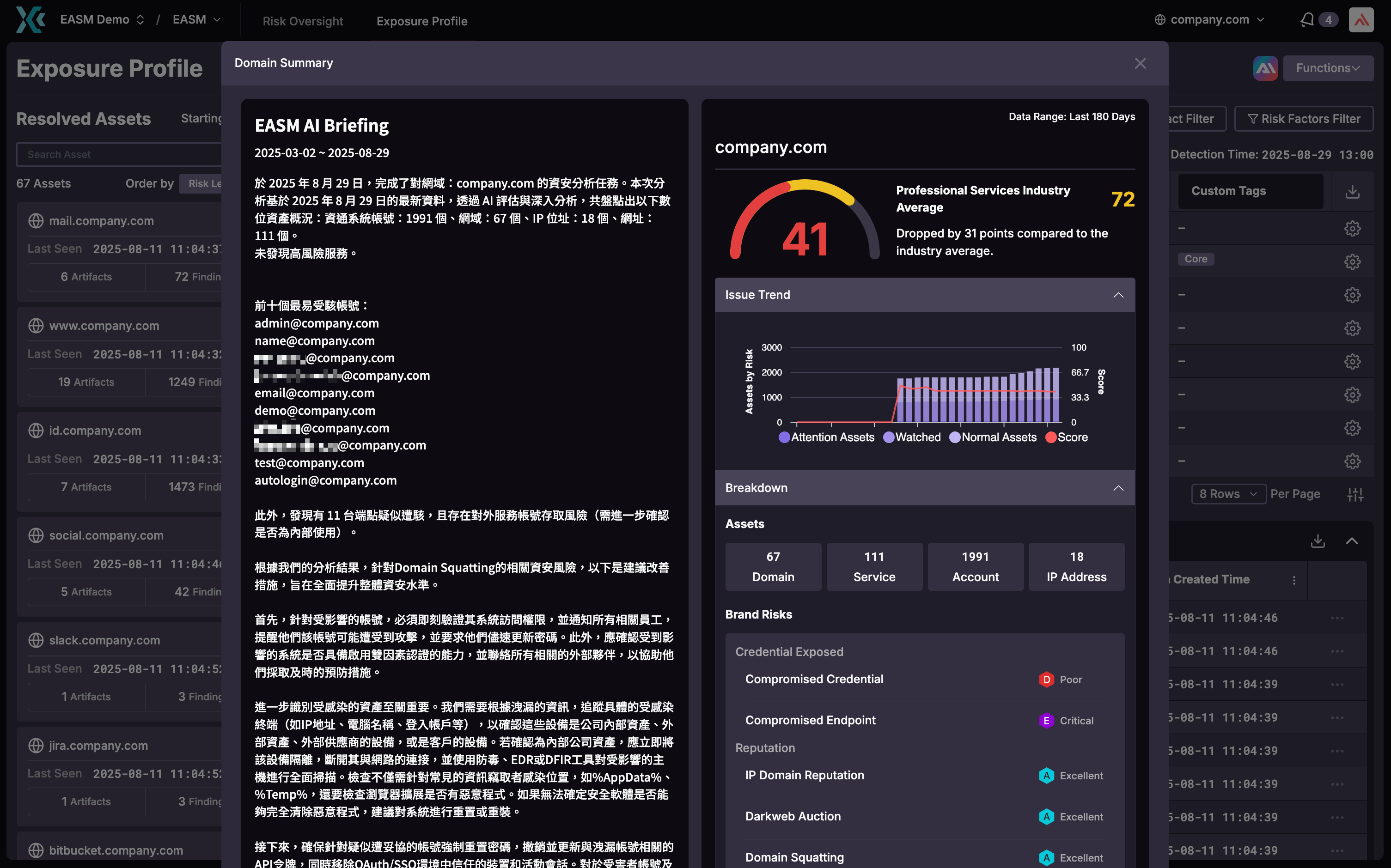Click the XC application logo
This screenshot has width=1391, height=868.
pos(30,19)
